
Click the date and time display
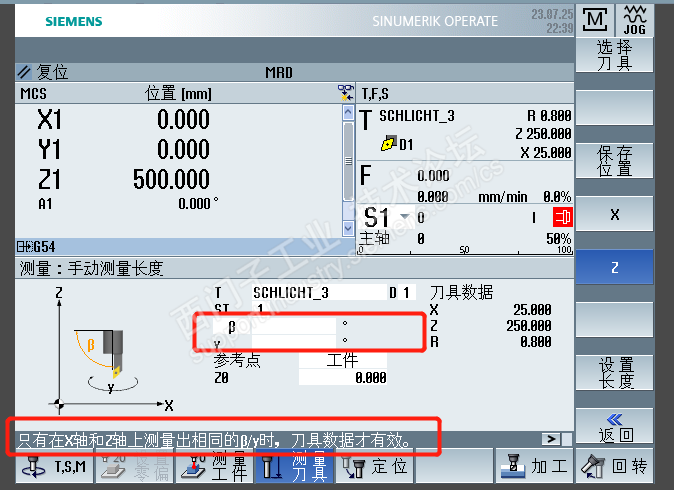tap(552, 21)
